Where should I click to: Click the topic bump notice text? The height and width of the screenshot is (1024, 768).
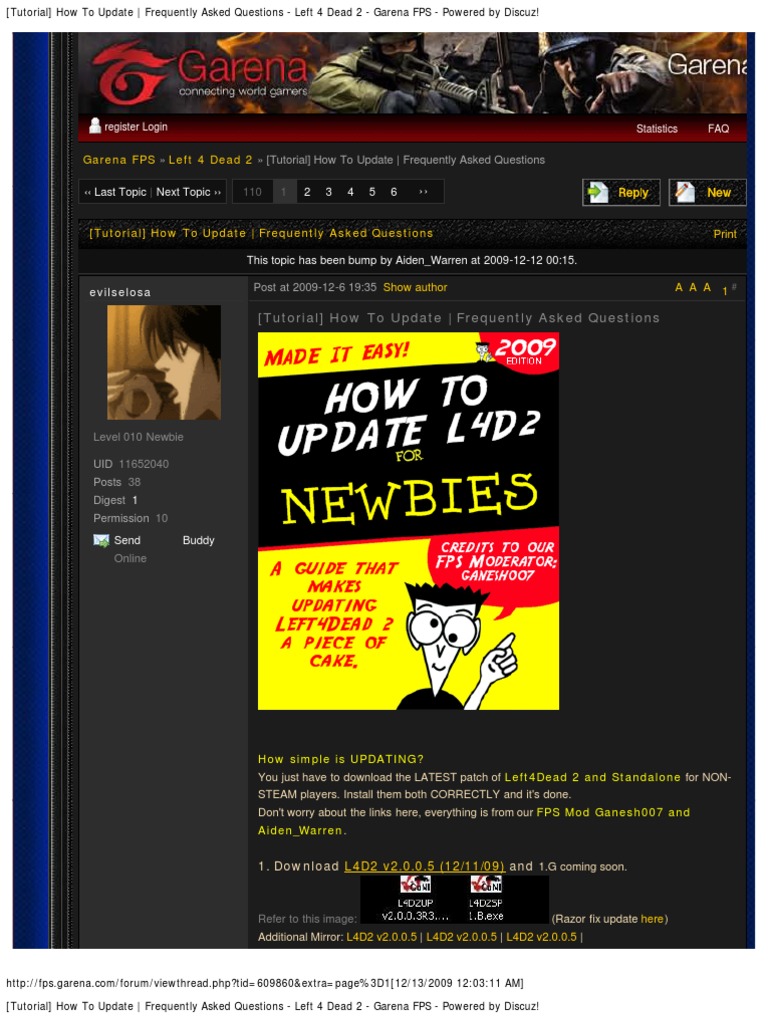(412, 260)
